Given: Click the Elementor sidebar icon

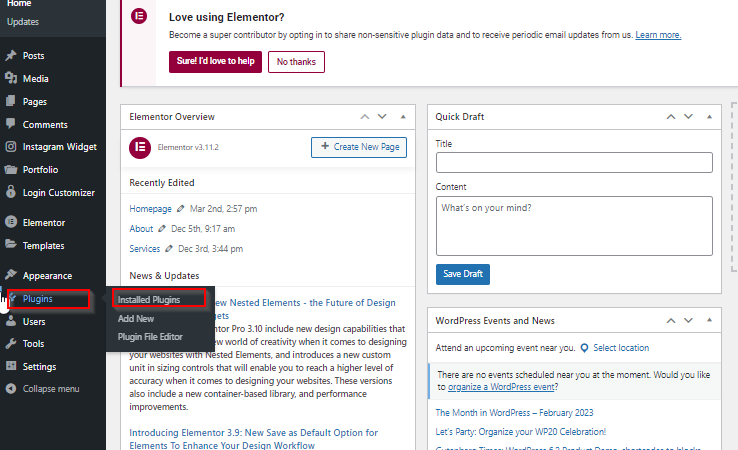Looking at the screenshot, I should pyautogui.click(x=11, y=222).
